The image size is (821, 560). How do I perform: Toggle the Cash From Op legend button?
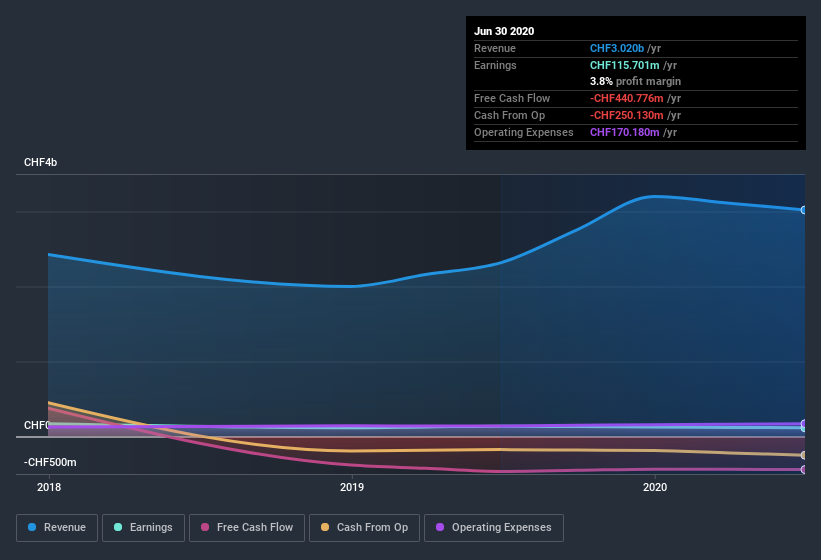point(364,528)
